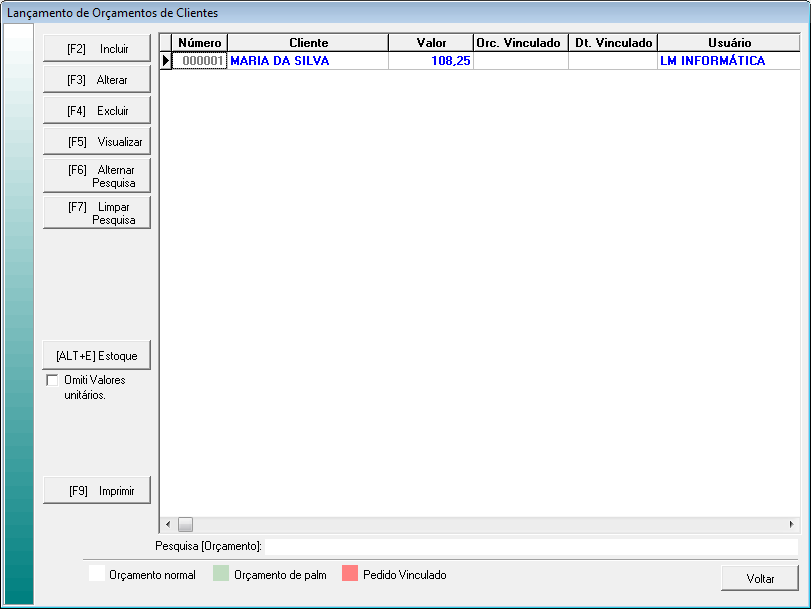Image resolution: width=811 pixels, height=609 pixels.
Task: Click the Número column header
Action: (200, 43)
